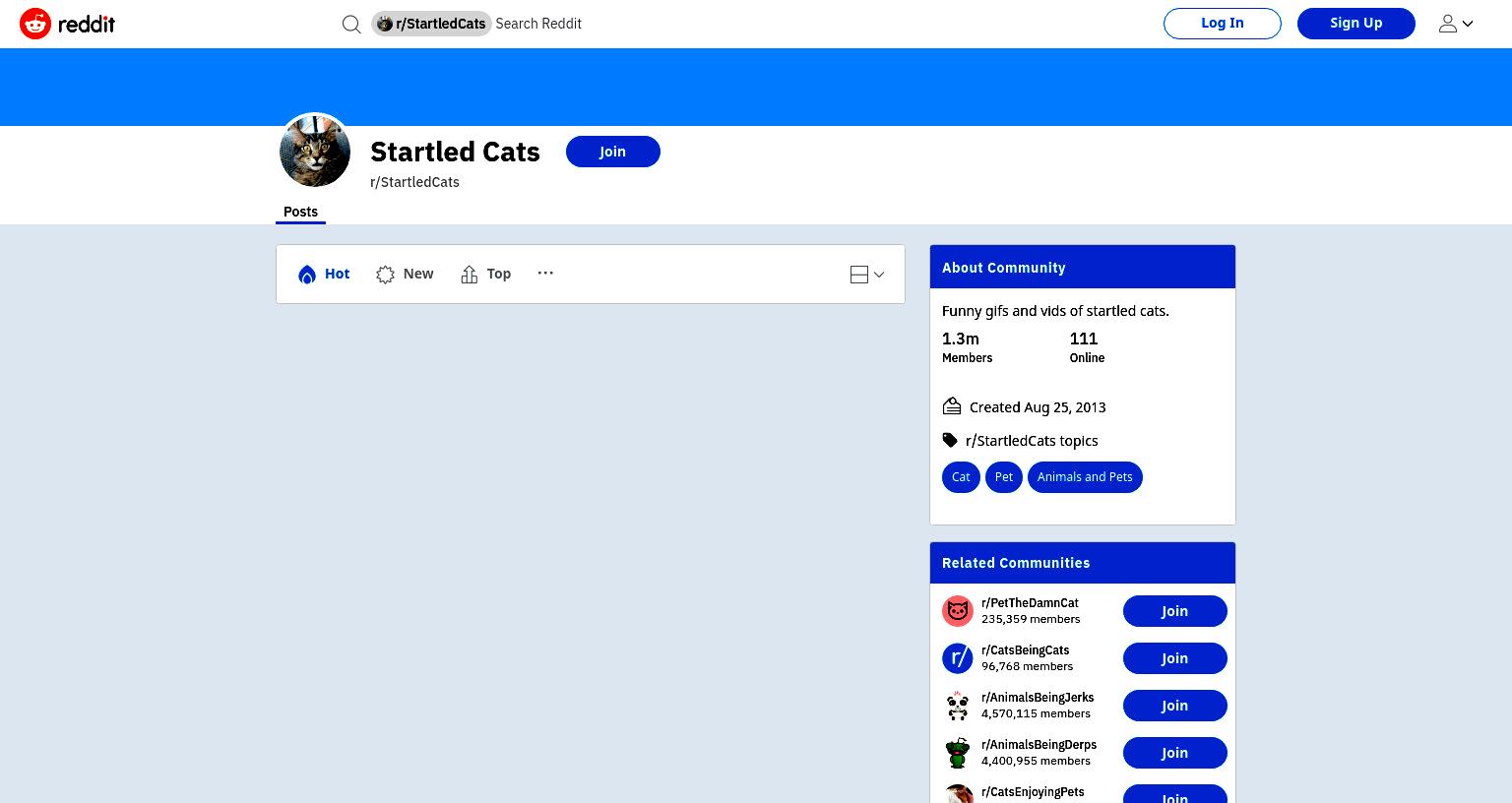Open the r/AnimalsBeingDerps community link
This screenshot has width=1512, height=803.
tap(1039, 745)
